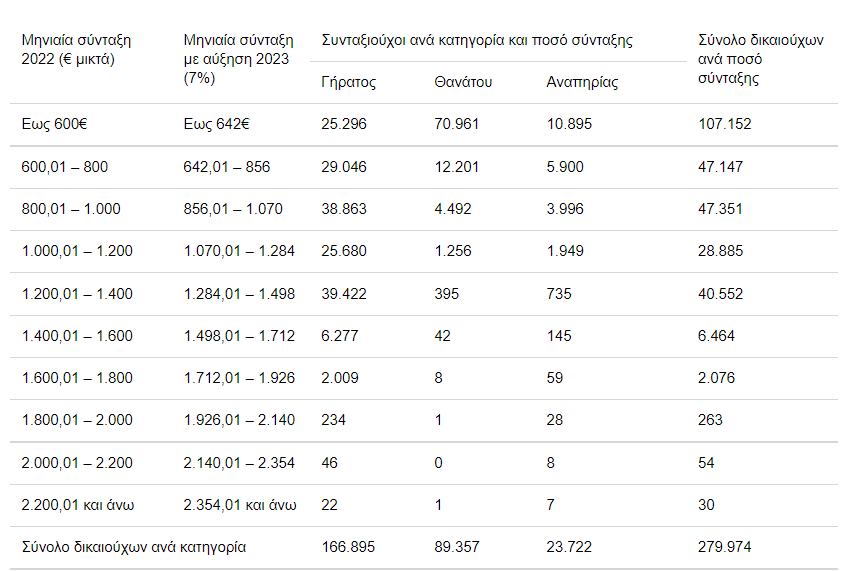Click the '1.070,01 – 1.284' range cell
This screenshot has width=859, height=571.
pos(239,251)
